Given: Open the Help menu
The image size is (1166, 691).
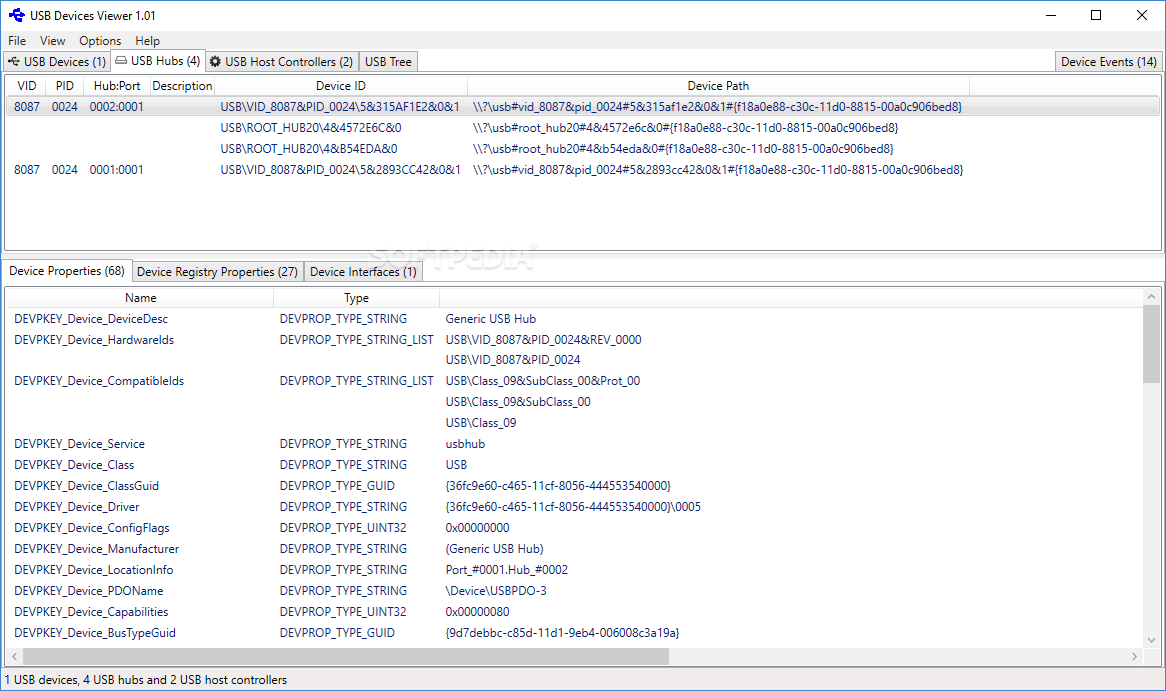Looking at the screenshot, I should (x=147, y=40).
